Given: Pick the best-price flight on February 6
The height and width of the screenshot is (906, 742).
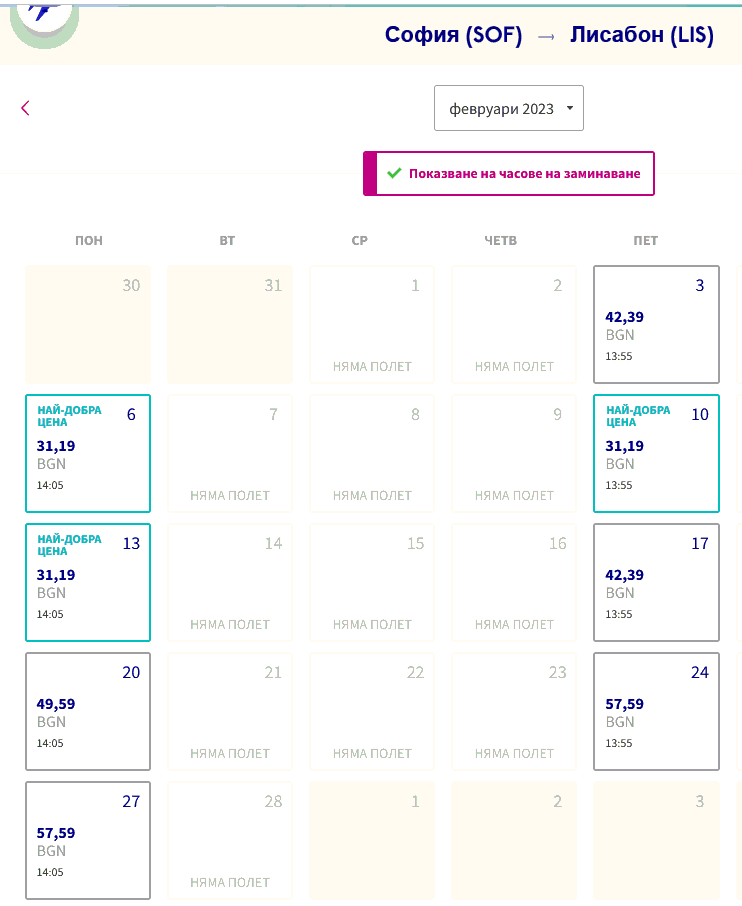Looking at the screenshot, I should (x=88, y=453).
